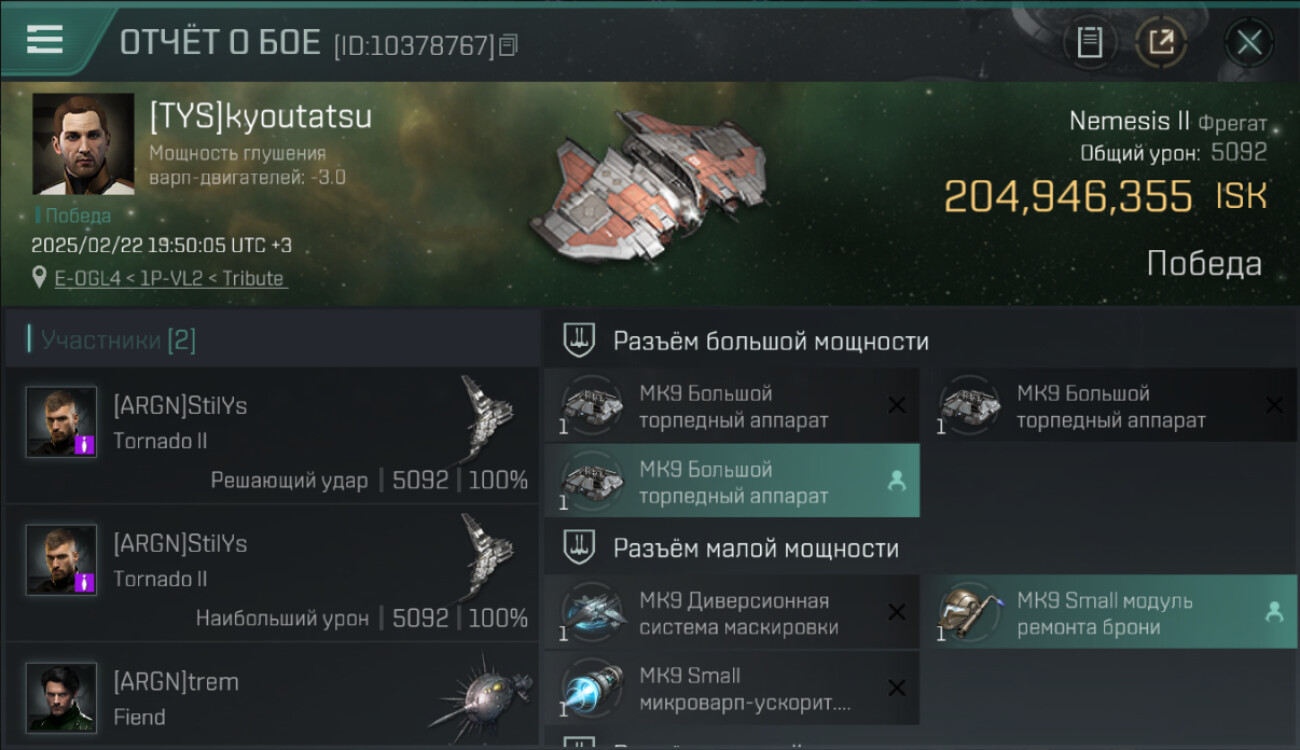Select [ARGN]trem Fiend participant entry

[x=272, y=697]
